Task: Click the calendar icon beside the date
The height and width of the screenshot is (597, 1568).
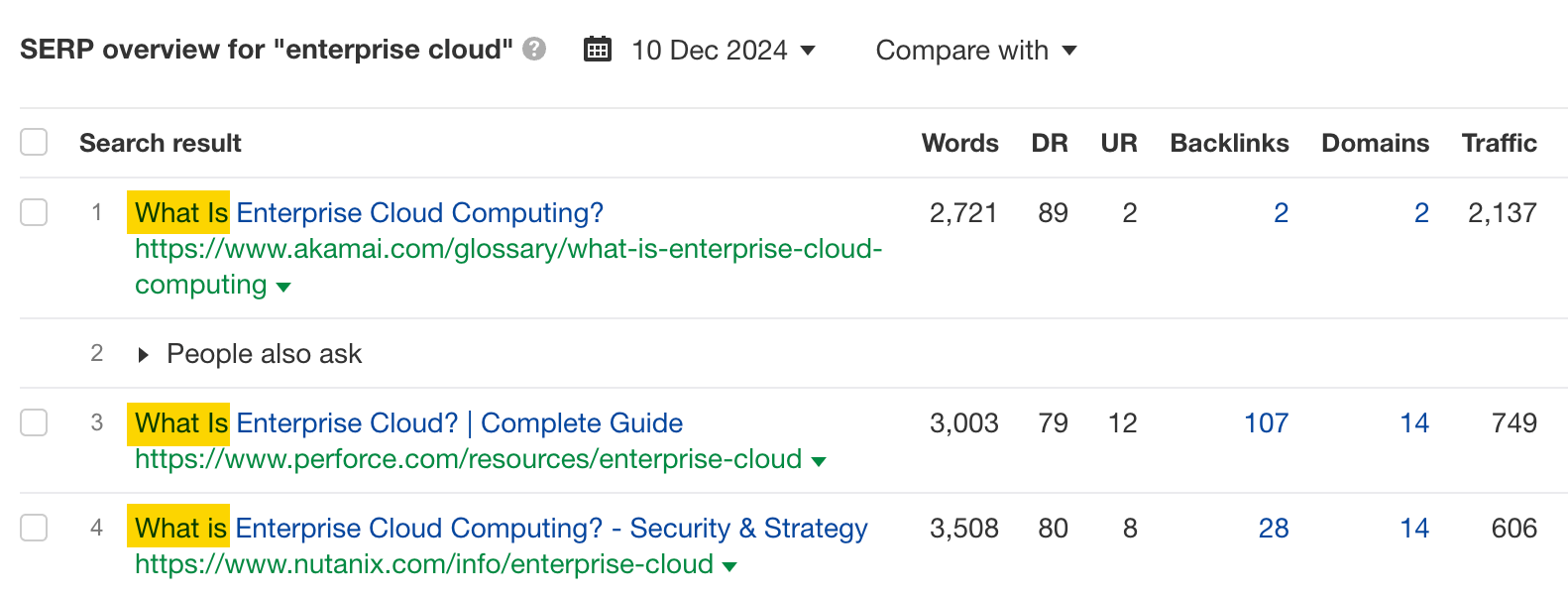Action: (596, 49)
